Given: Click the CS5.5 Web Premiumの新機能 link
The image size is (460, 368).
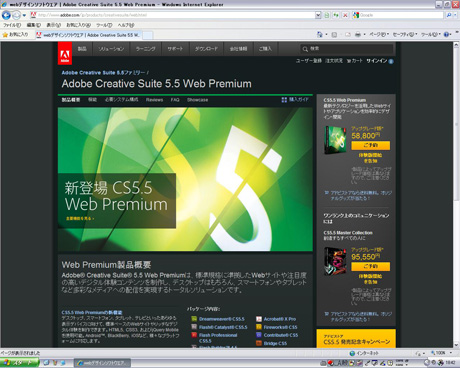Looking at the screenshot, I should click(92, 312).
